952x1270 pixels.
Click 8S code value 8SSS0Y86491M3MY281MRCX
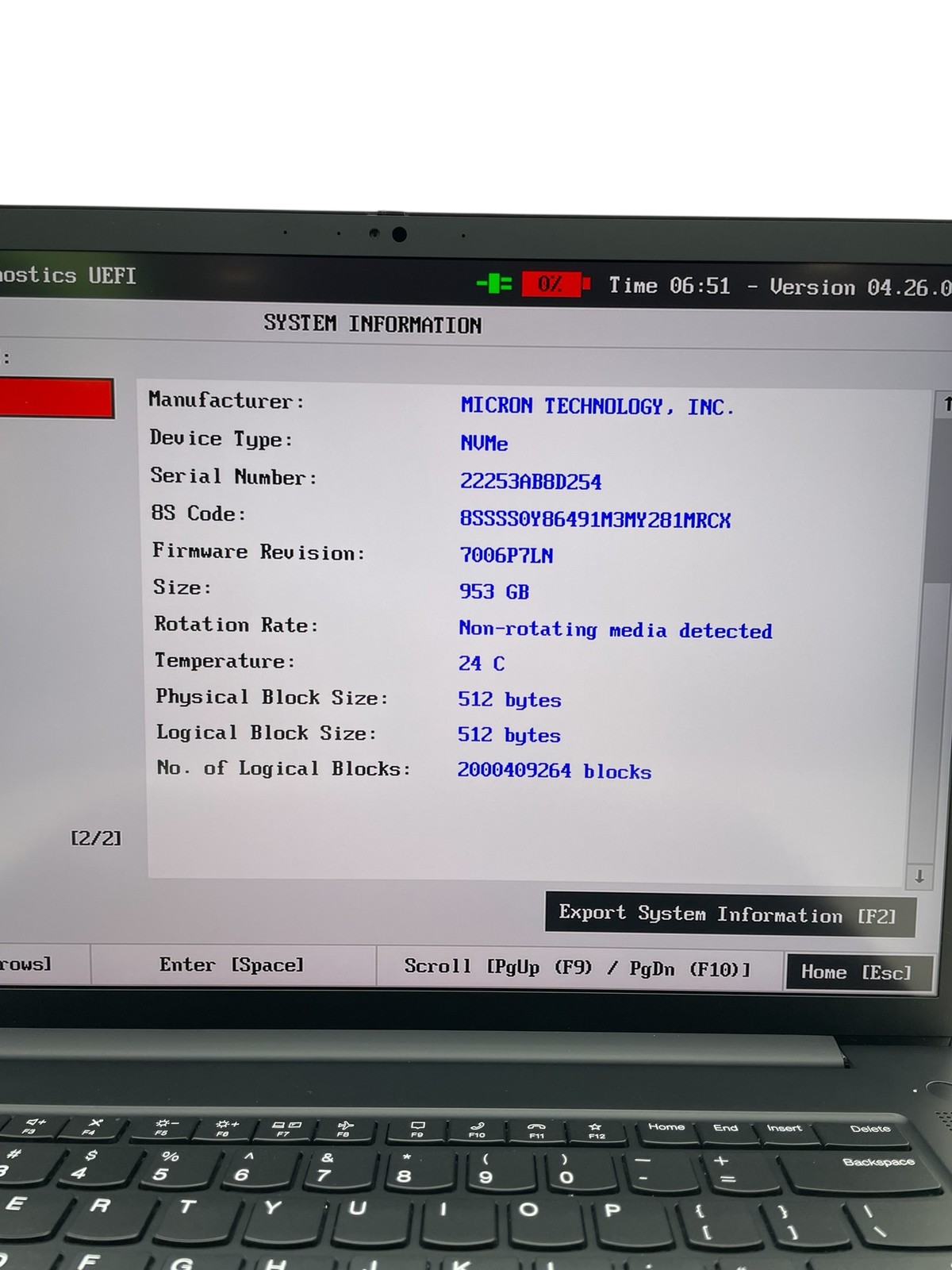[x=595, y=519]
